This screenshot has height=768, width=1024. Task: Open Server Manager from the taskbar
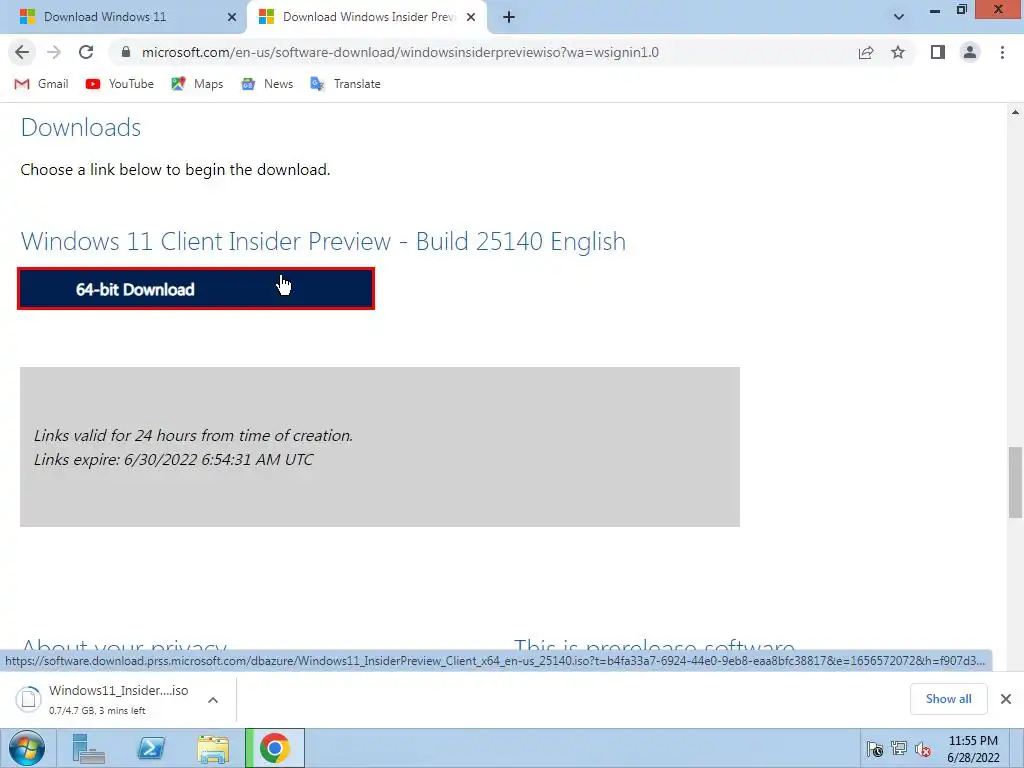coord(88,748)
